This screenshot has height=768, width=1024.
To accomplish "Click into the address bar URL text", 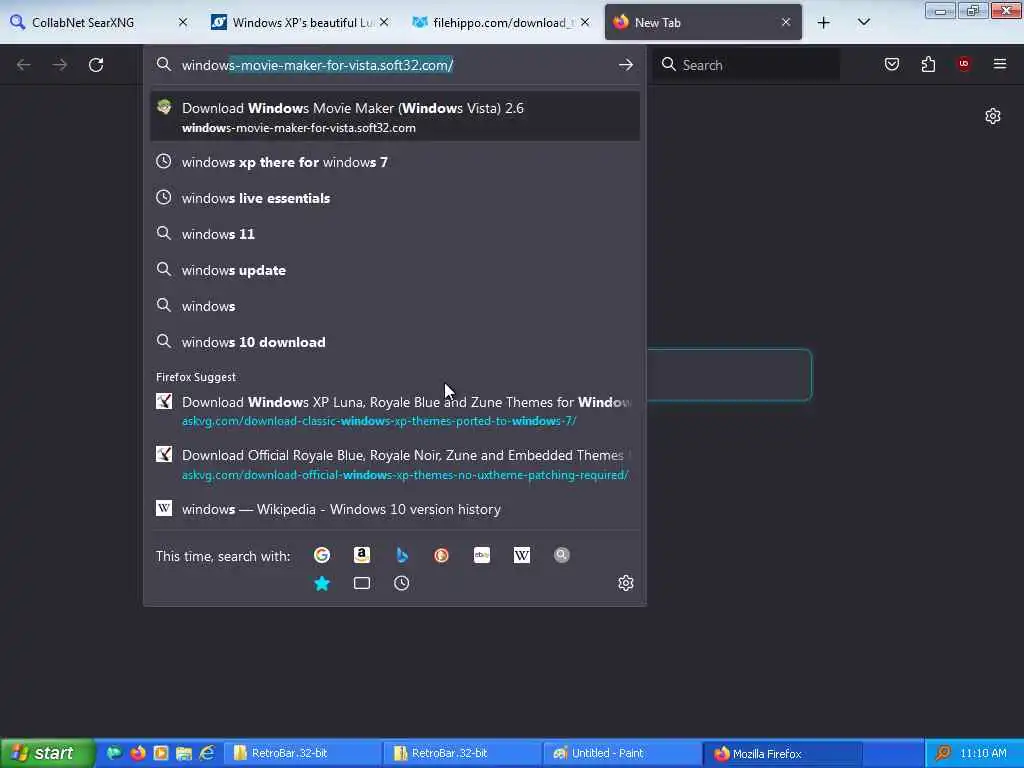I will (317, 65).
